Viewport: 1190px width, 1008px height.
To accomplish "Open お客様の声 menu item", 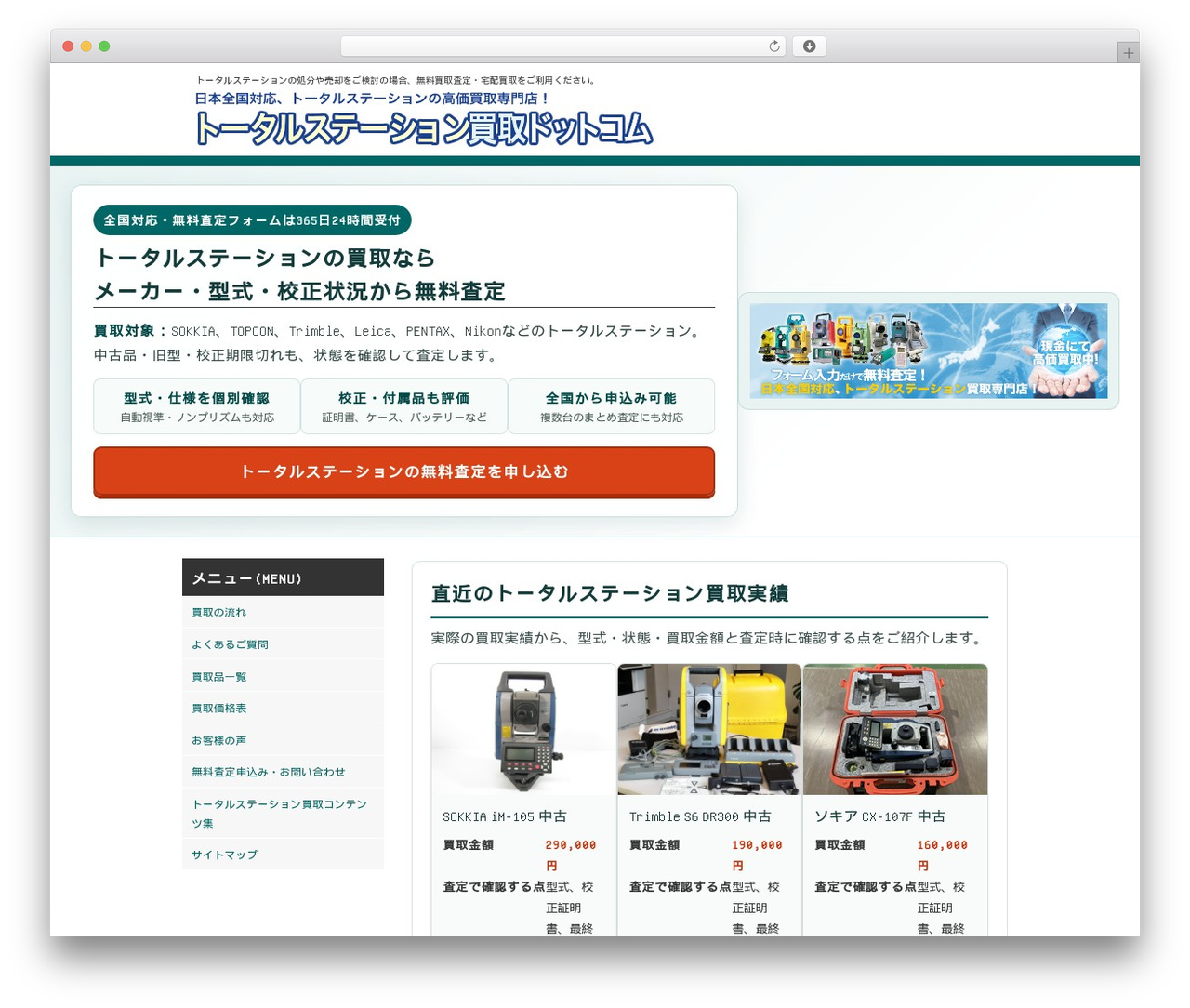I will point(283,740).
